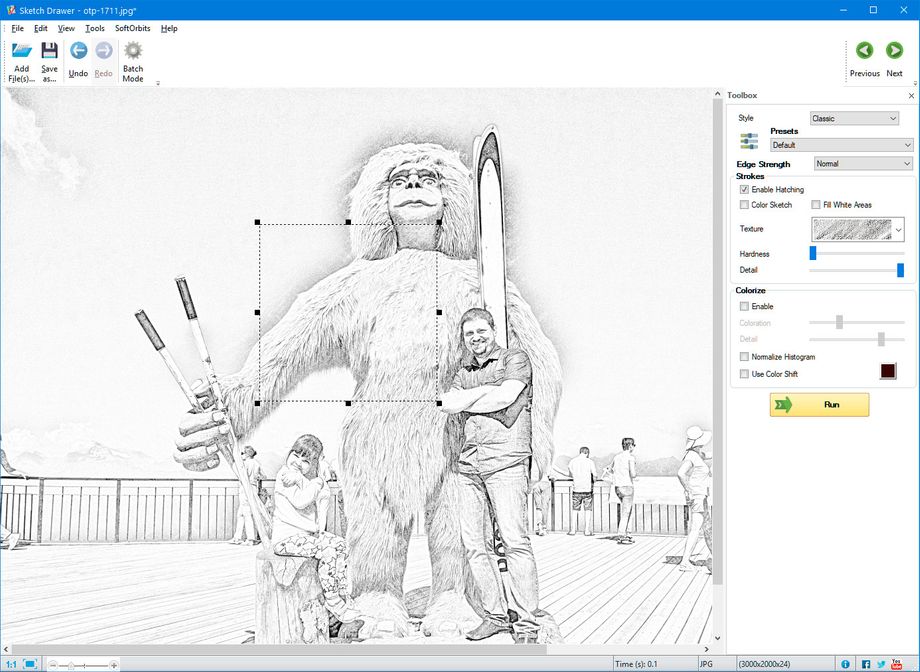
Task: Click the Add File(s) folder icon
Action: (22, 50)
